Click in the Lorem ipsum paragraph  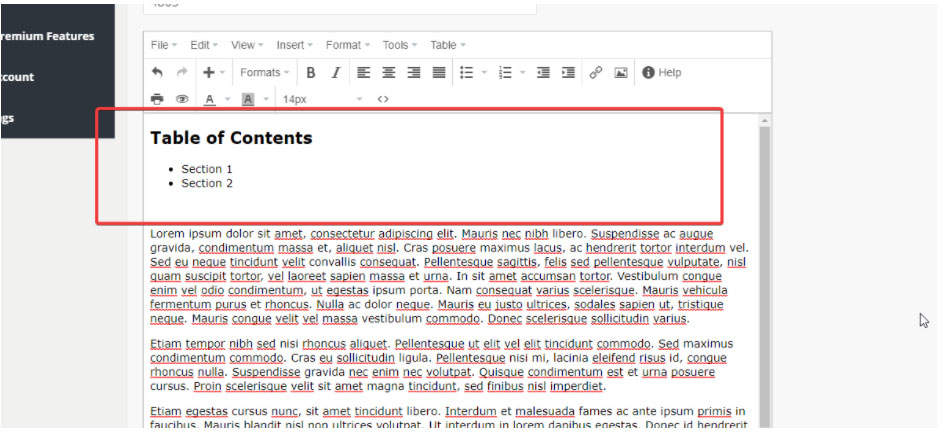click(x=449, y=276)
